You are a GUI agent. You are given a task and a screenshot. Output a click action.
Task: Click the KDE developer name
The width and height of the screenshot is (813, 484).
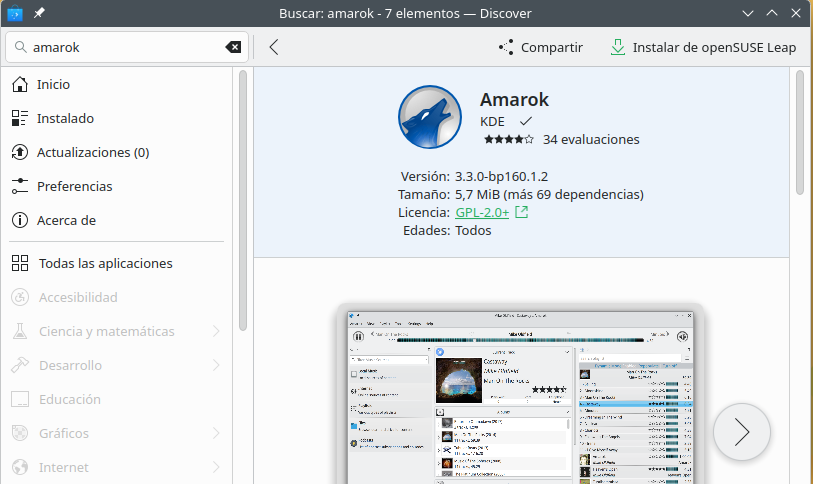[x=492, y=121]
